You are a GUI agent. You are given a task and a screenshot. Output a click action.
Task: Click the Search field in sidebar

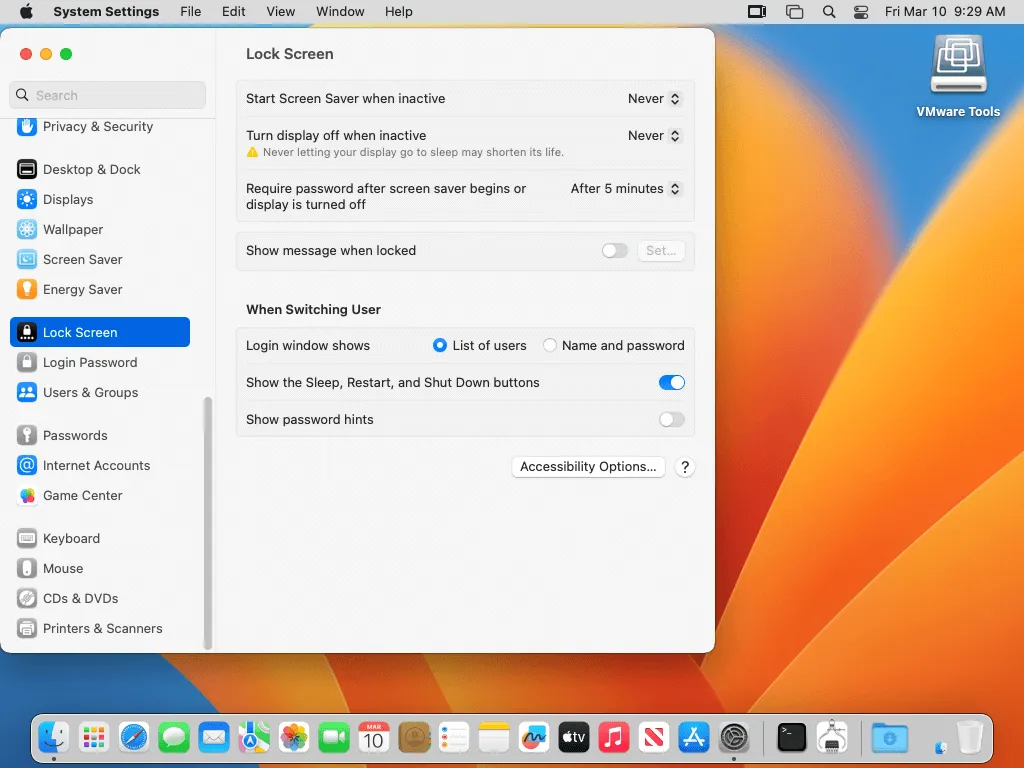108,95
